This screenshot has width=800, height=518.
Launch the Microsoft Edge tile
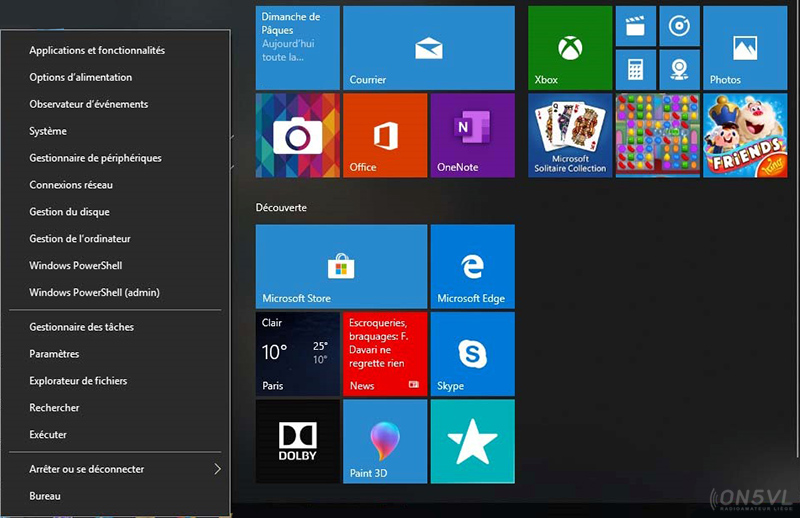[x=472, y=266]
